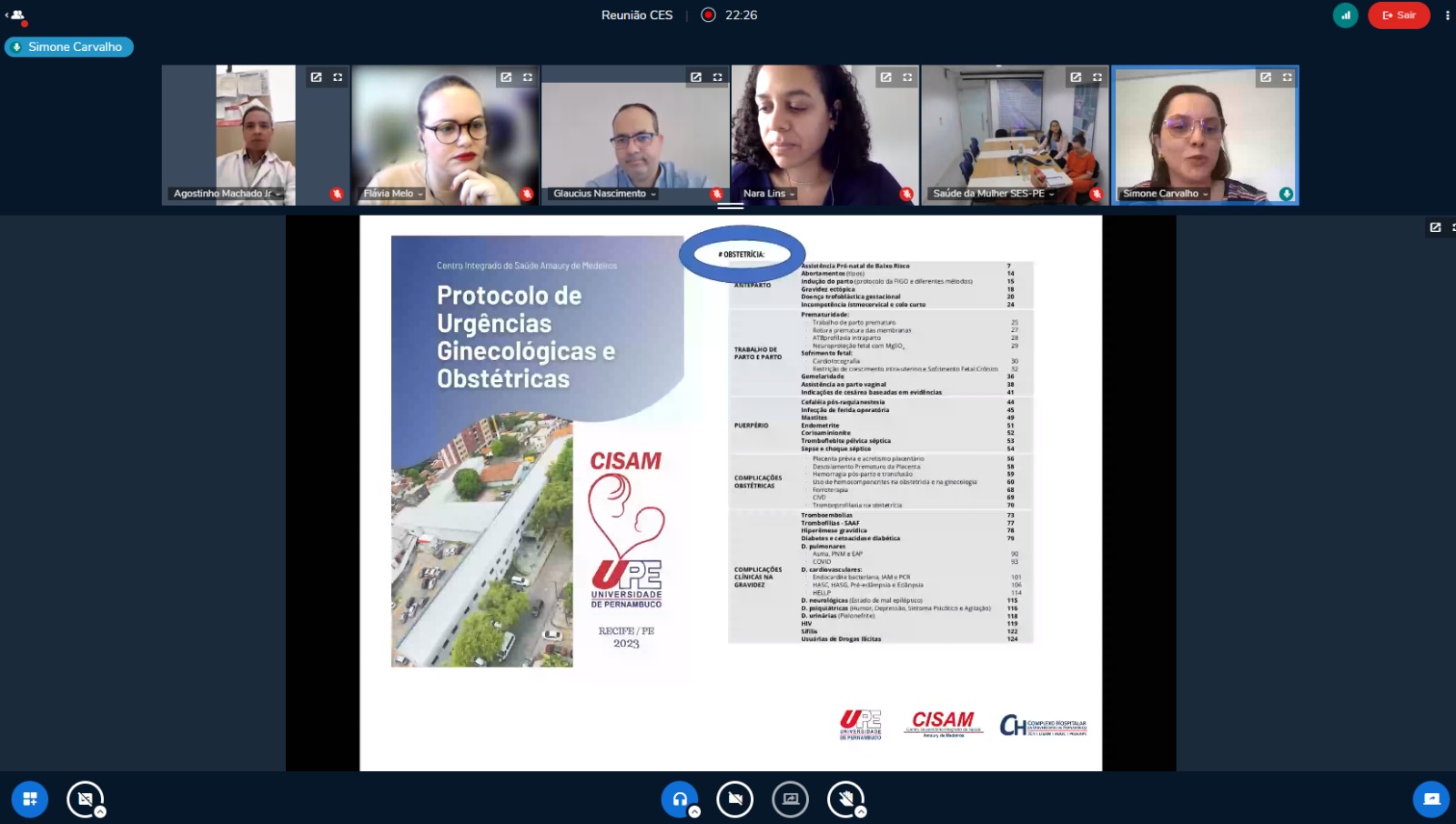Image resolution: width=1456 pixels, height=824 pixels.
Task: Open the blue apps-plus actions button
Action: 30,799
